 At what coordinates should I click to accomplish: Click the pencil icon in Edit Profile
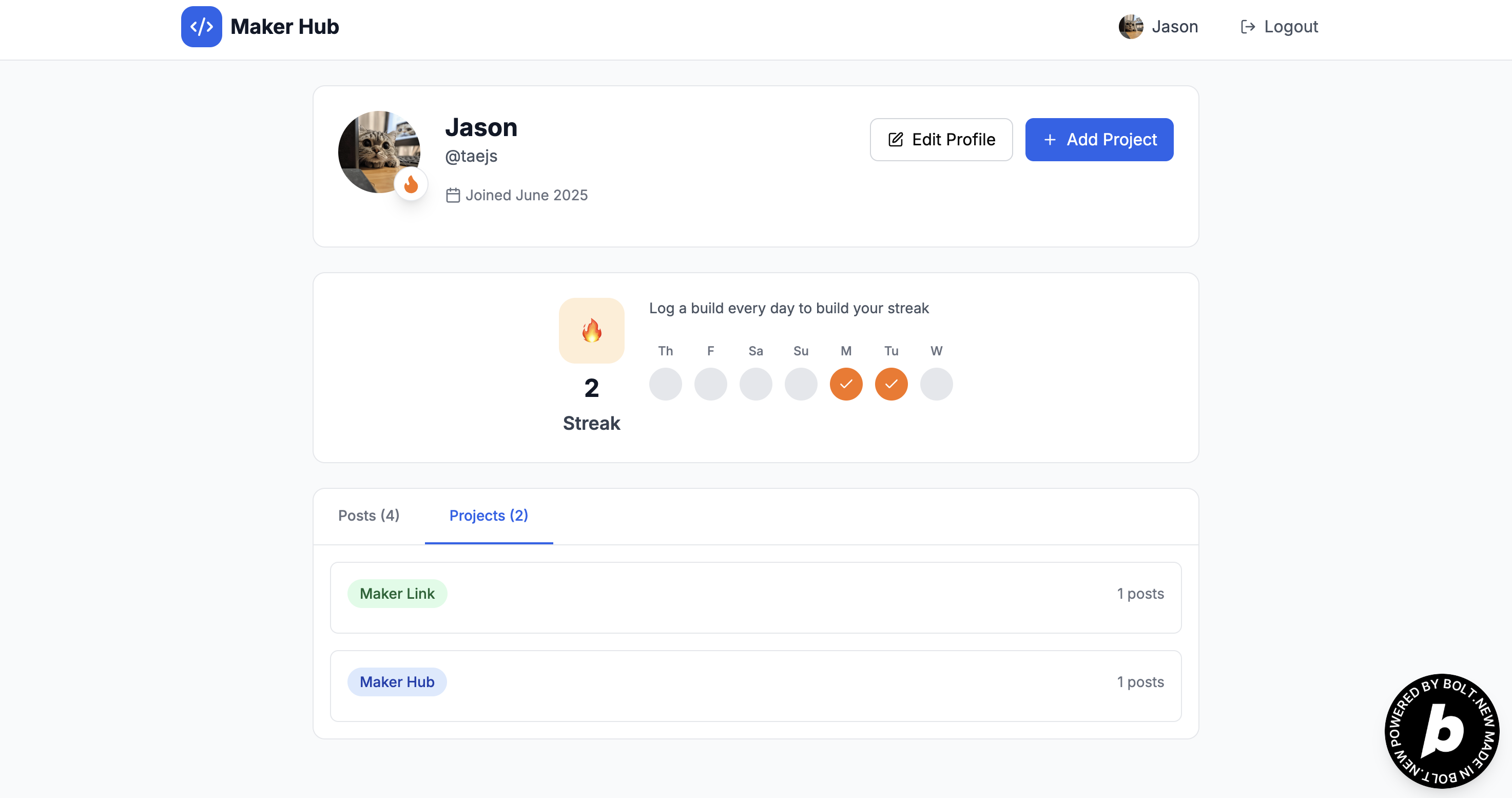pyautogui.click(x=895, y=140)
